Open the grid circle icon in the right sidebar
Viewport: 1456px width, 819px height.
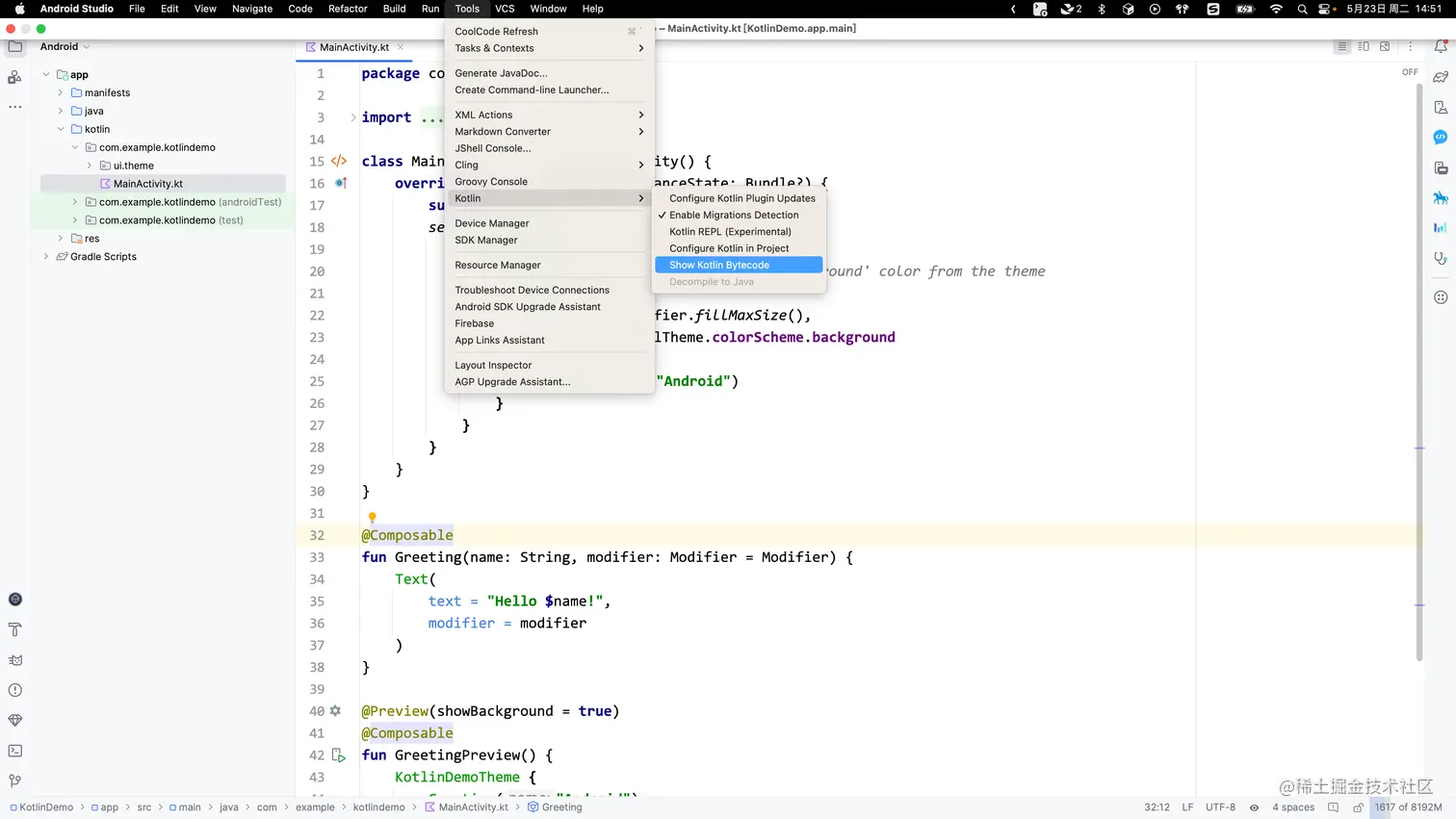[x=1441, y=297]
